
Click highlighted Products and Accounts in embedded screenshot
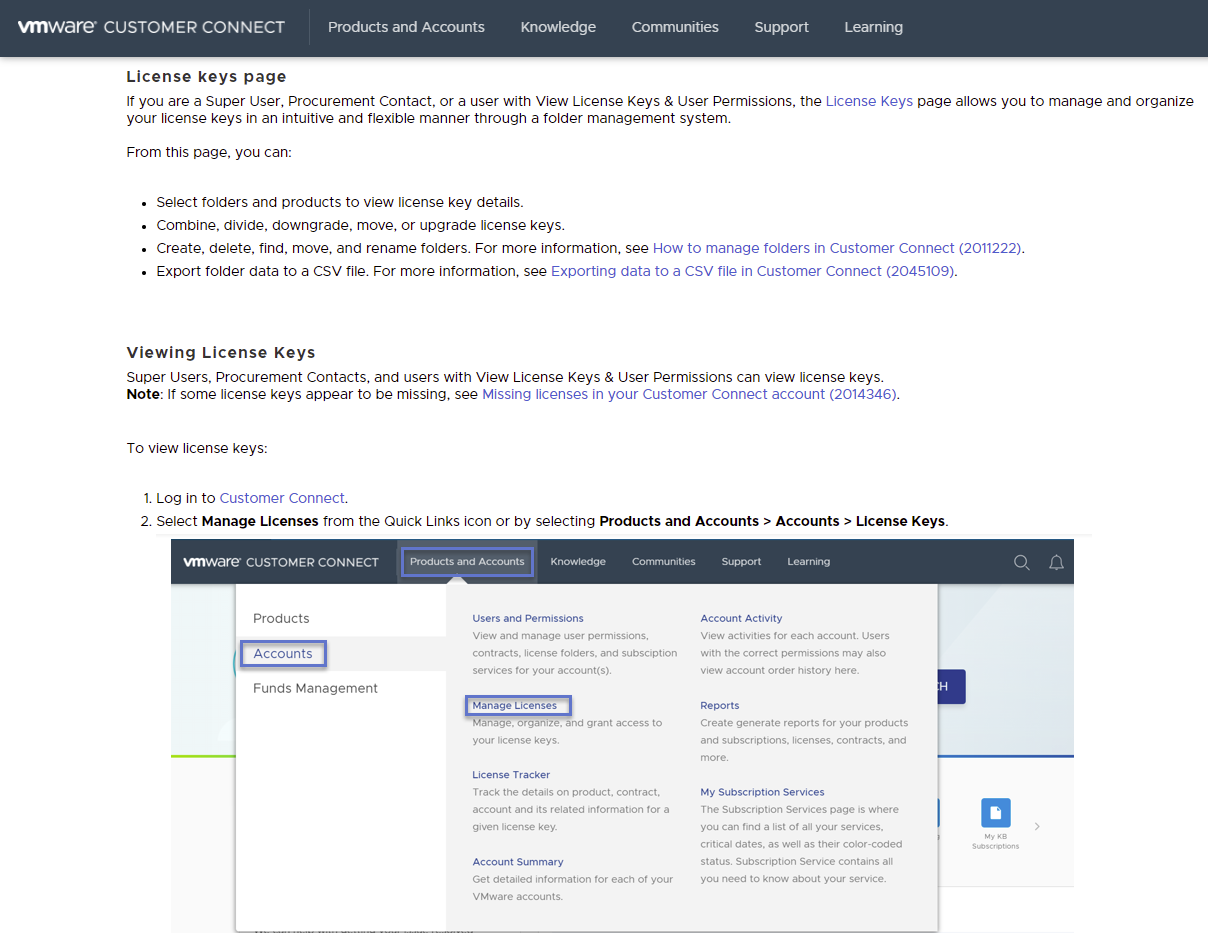click(467, 562)
